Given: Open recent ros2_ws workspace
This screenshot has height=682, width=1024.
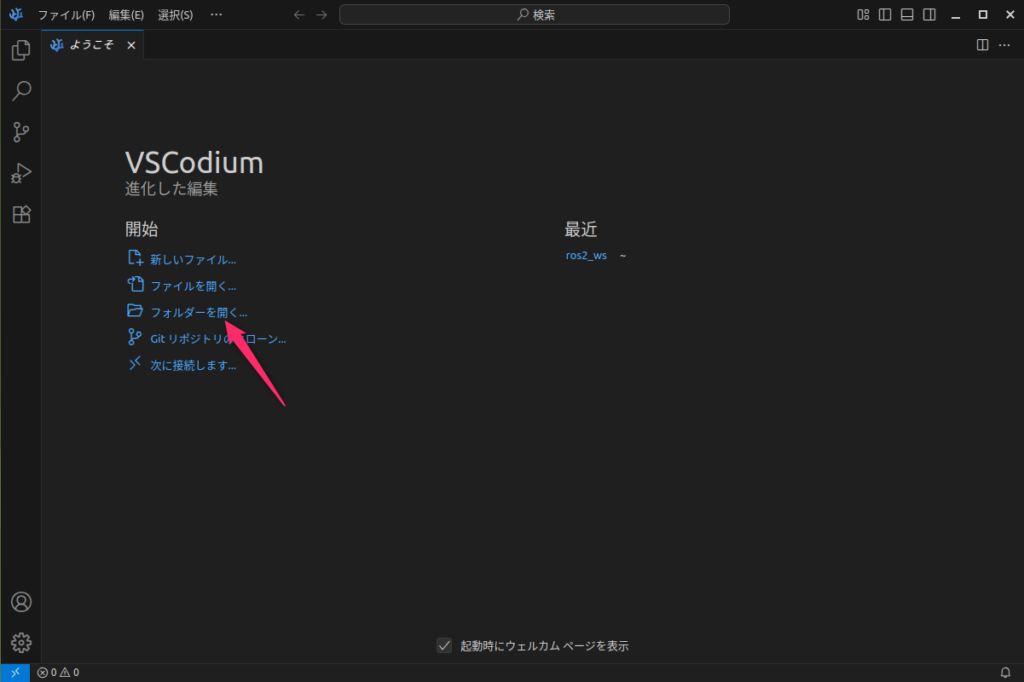Looking at the screenshot, I should coord(586,255).
